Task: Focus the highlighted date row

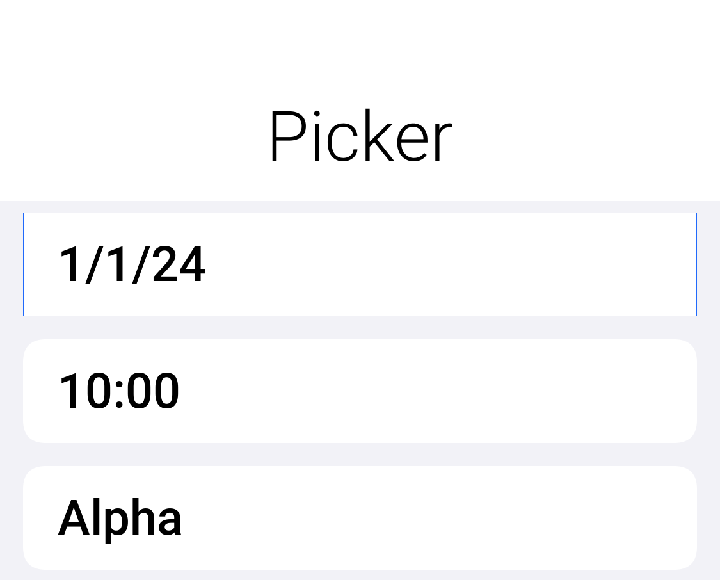Action: click(x=360, y=265)
